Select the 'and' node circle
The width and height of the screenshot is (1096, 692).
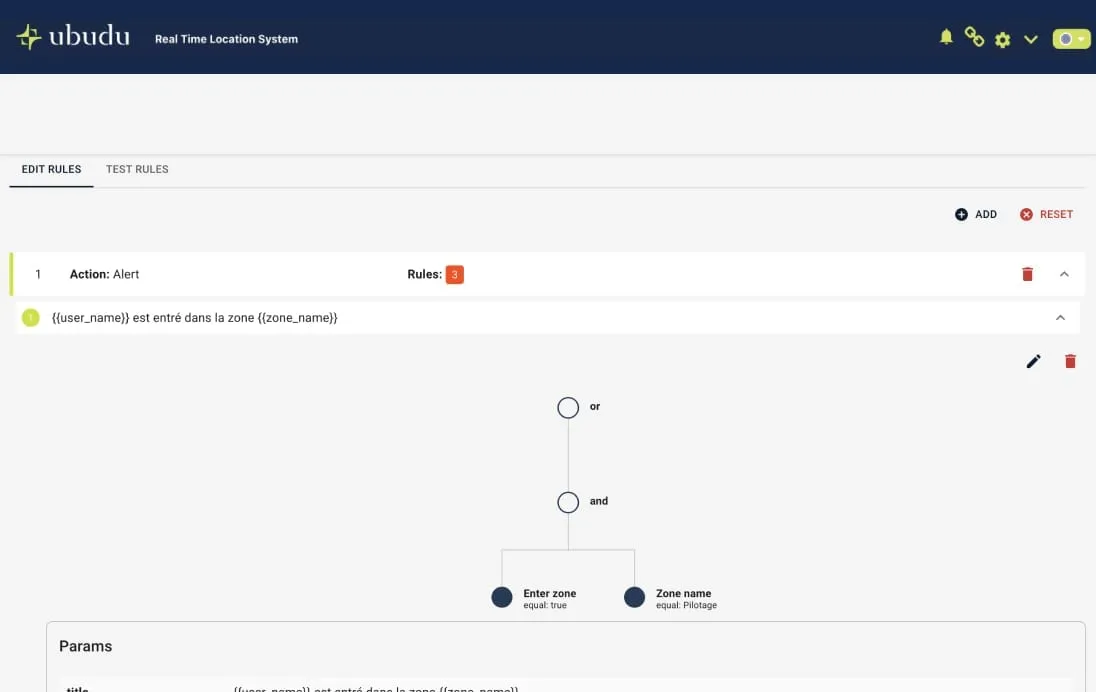(568, 502)
